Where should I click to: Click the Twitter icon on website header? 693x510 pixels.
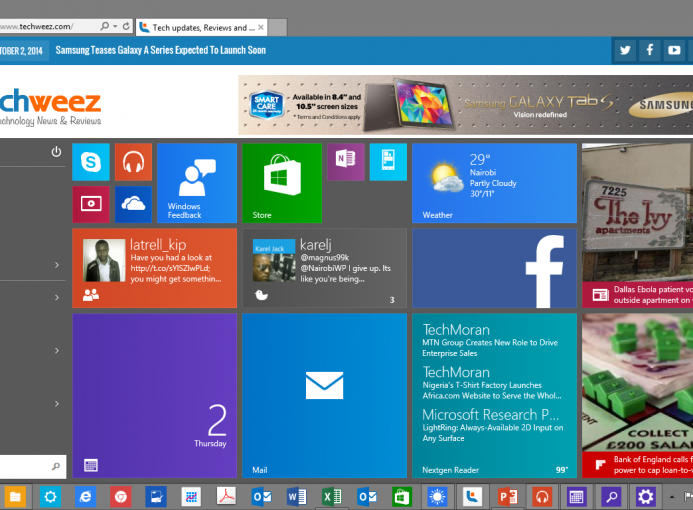click(625, 50)
